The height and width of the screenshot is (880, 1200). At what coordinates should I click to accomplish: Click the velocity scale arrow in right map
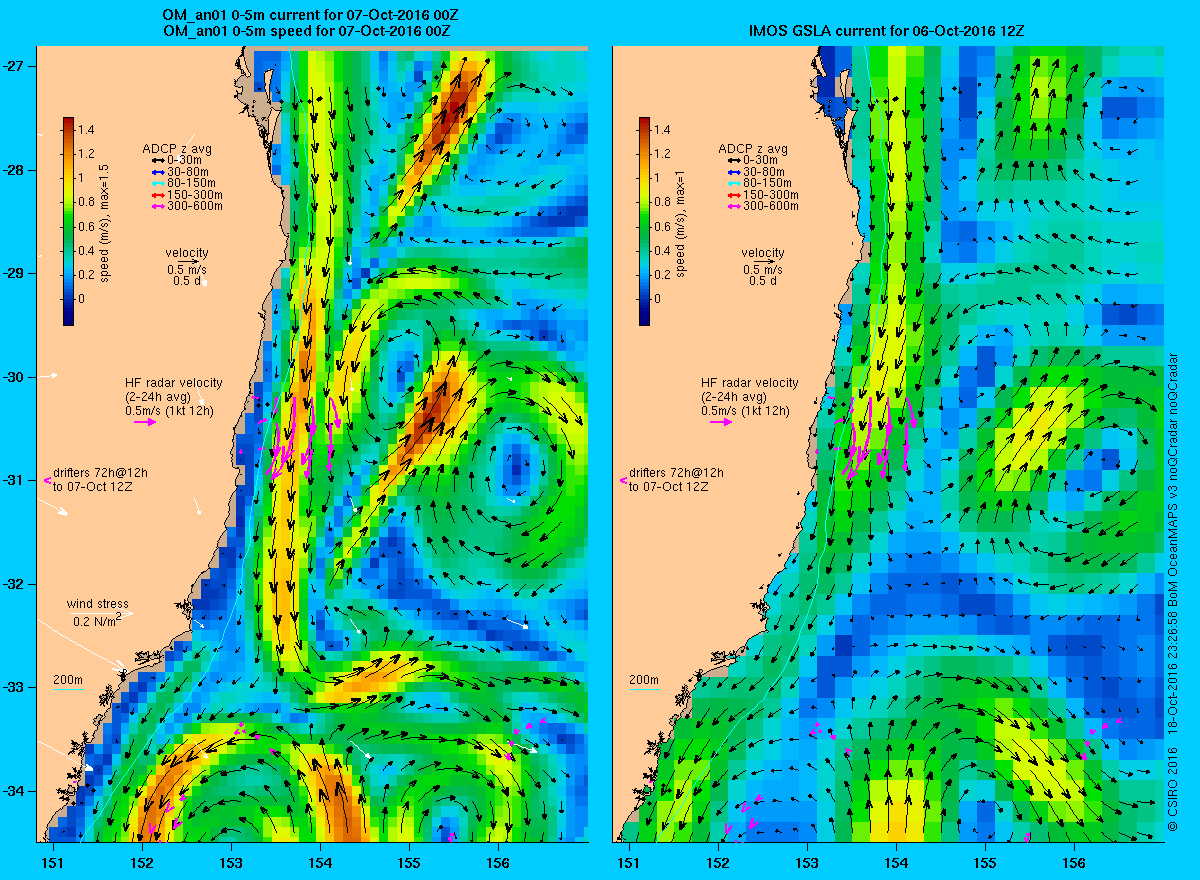click(x=763, y=263)
